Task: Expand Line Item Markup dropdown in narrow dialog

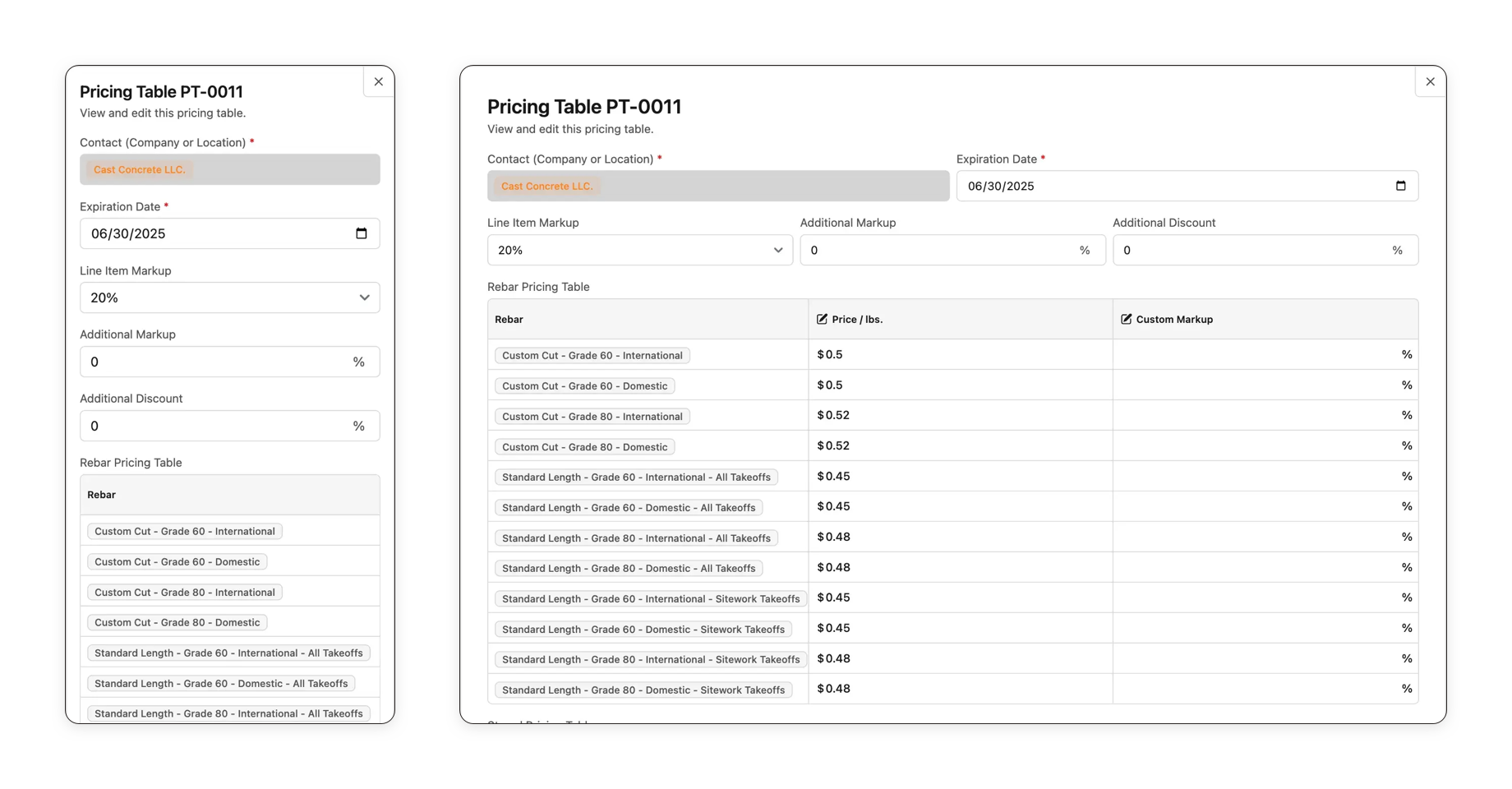Action: pyautogui.click(x=229, y=298)
